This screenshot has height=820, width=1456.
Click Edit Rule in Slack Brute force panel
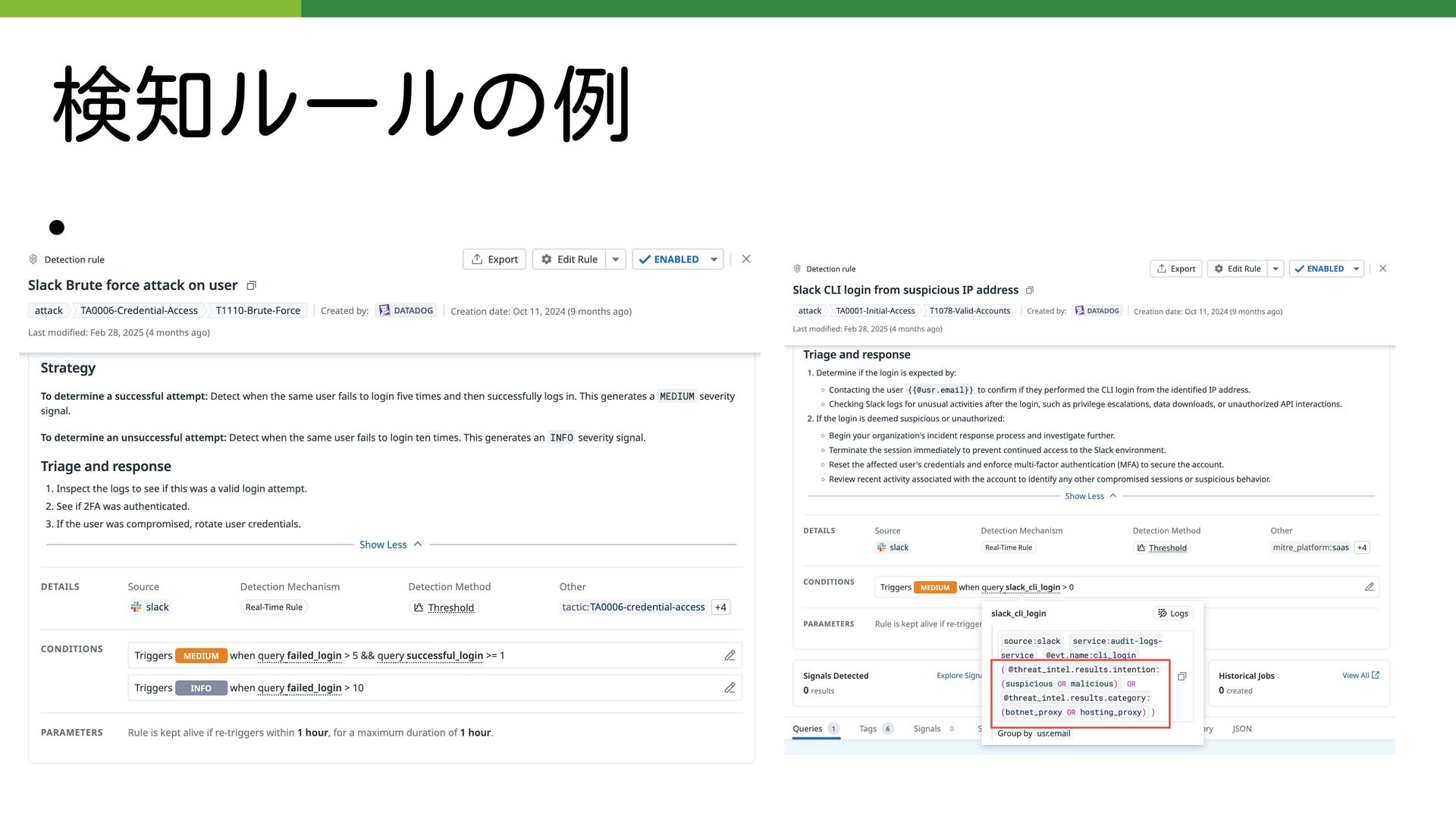point(570,259)
